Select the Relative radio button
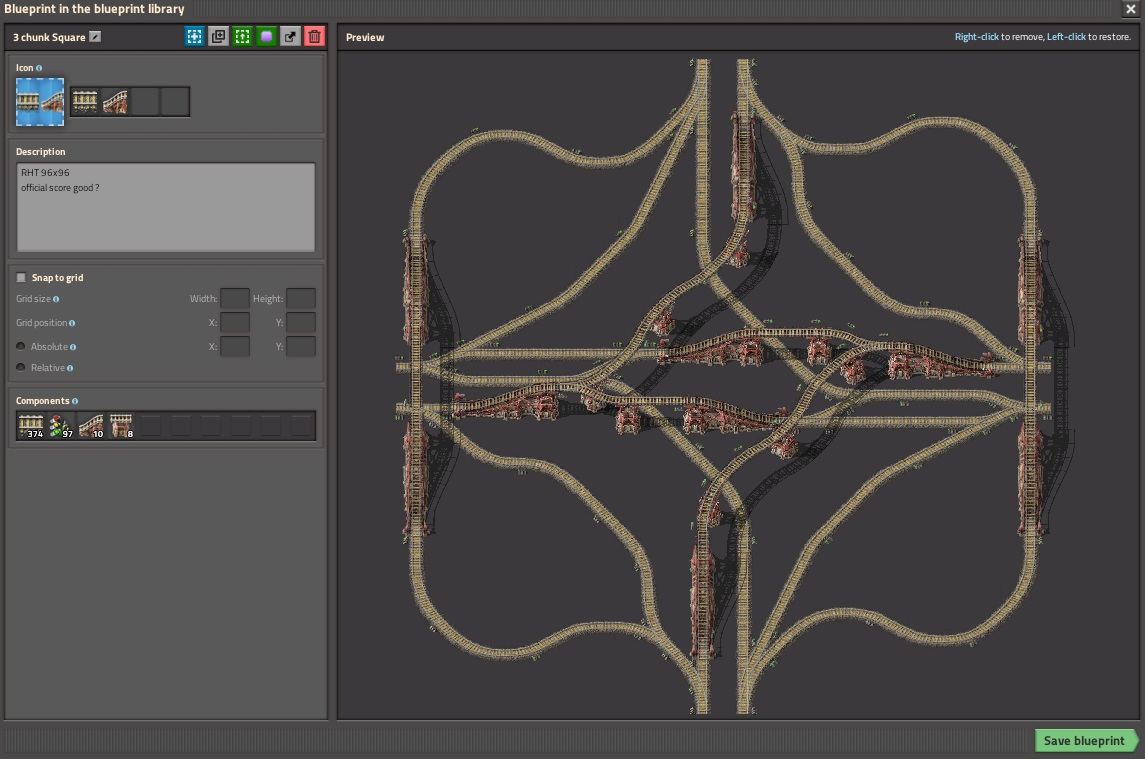The height and width of the screenshot is (759, 1145). click(x=21, y=368)
